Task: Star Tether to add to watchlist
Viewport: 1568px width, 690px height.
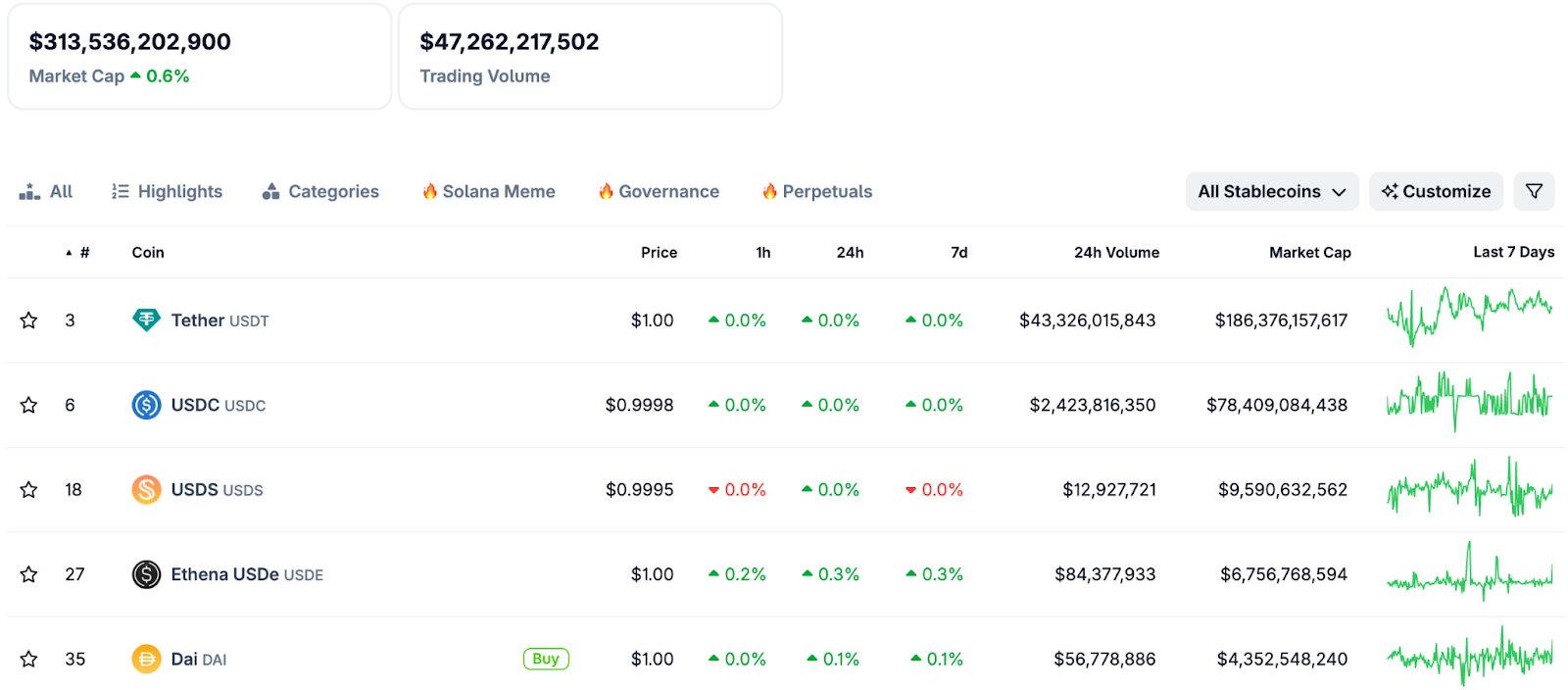Action: (x=29, y=320)
